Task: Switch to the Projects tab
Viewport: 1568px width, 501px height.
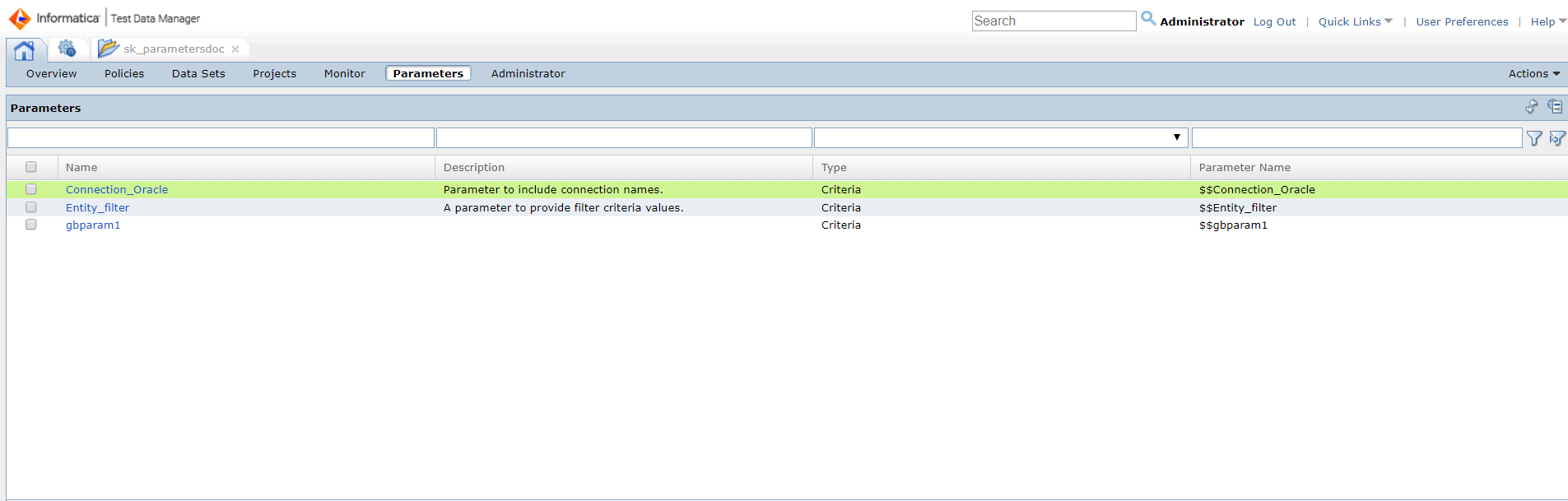Action: point(275,74)
